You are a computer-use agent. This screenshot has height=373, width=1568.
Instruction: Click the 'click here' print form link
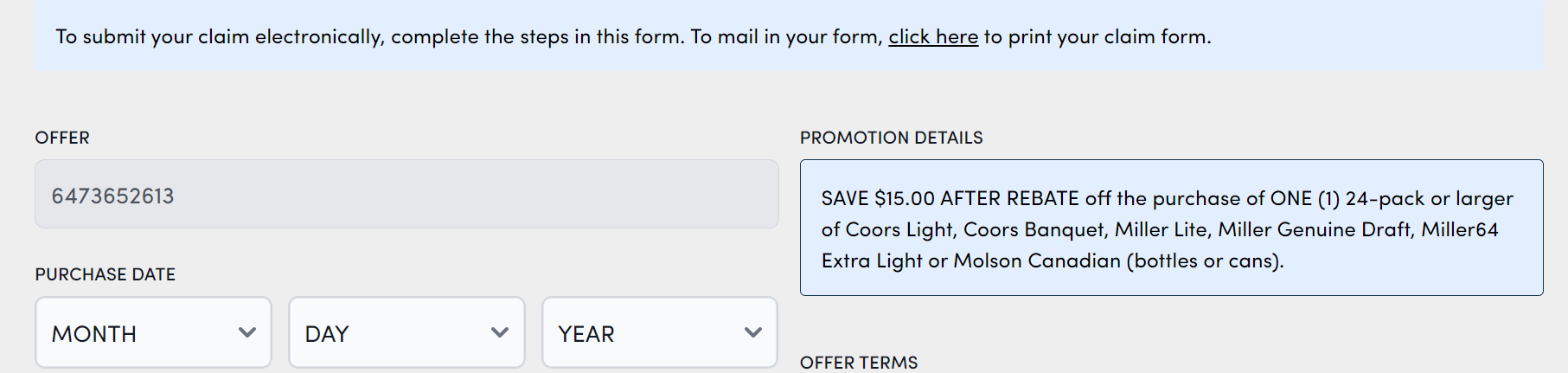click(932, 37)
